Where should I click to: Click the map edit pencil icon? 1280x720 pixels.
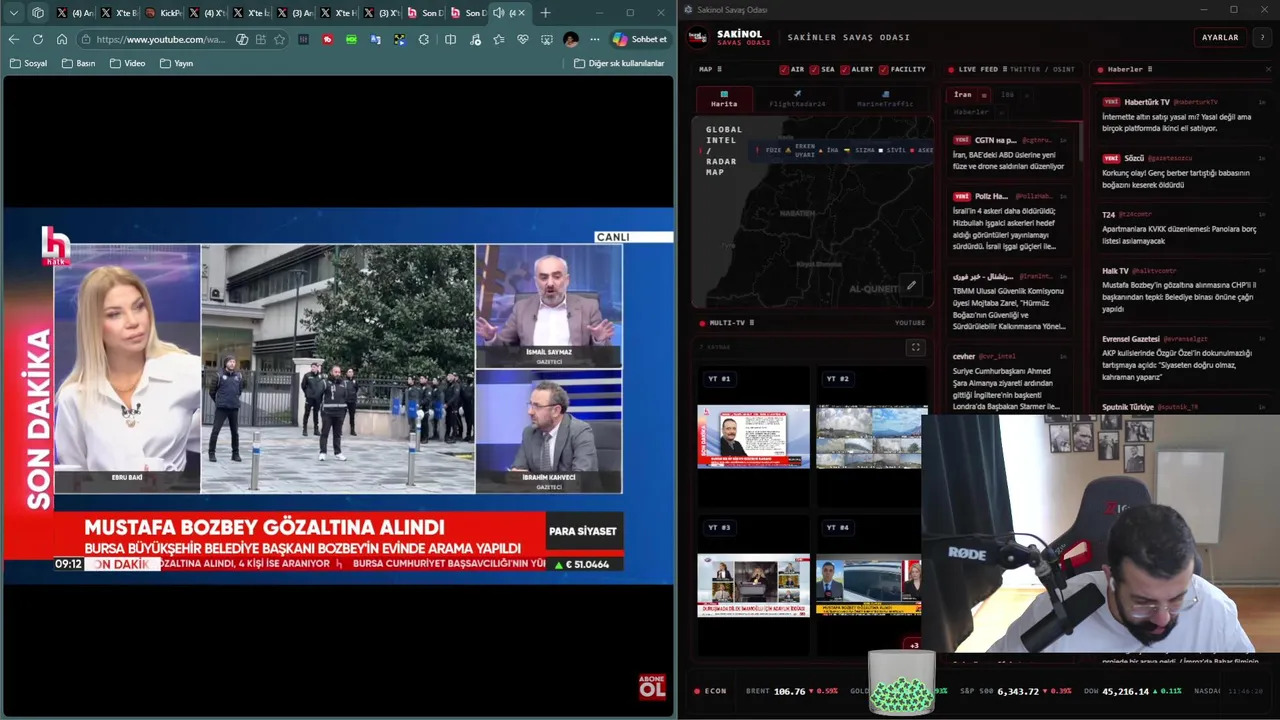911,285
